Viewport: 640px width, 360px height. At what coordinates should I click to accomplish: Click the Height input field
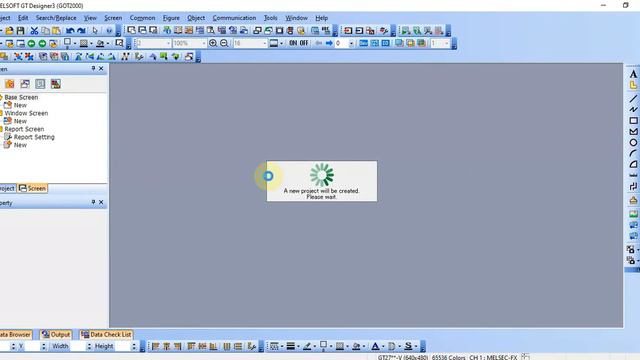[122, 347]
